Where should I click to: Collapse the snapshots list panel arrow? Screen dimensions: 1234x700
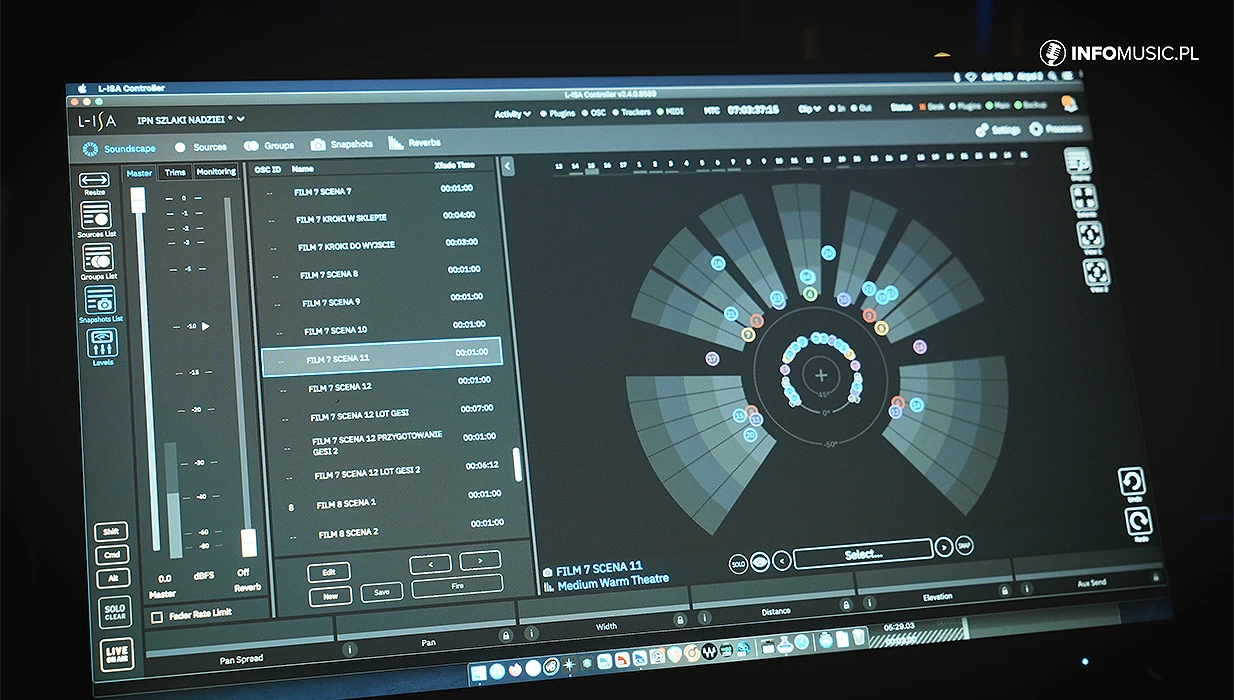507,166
